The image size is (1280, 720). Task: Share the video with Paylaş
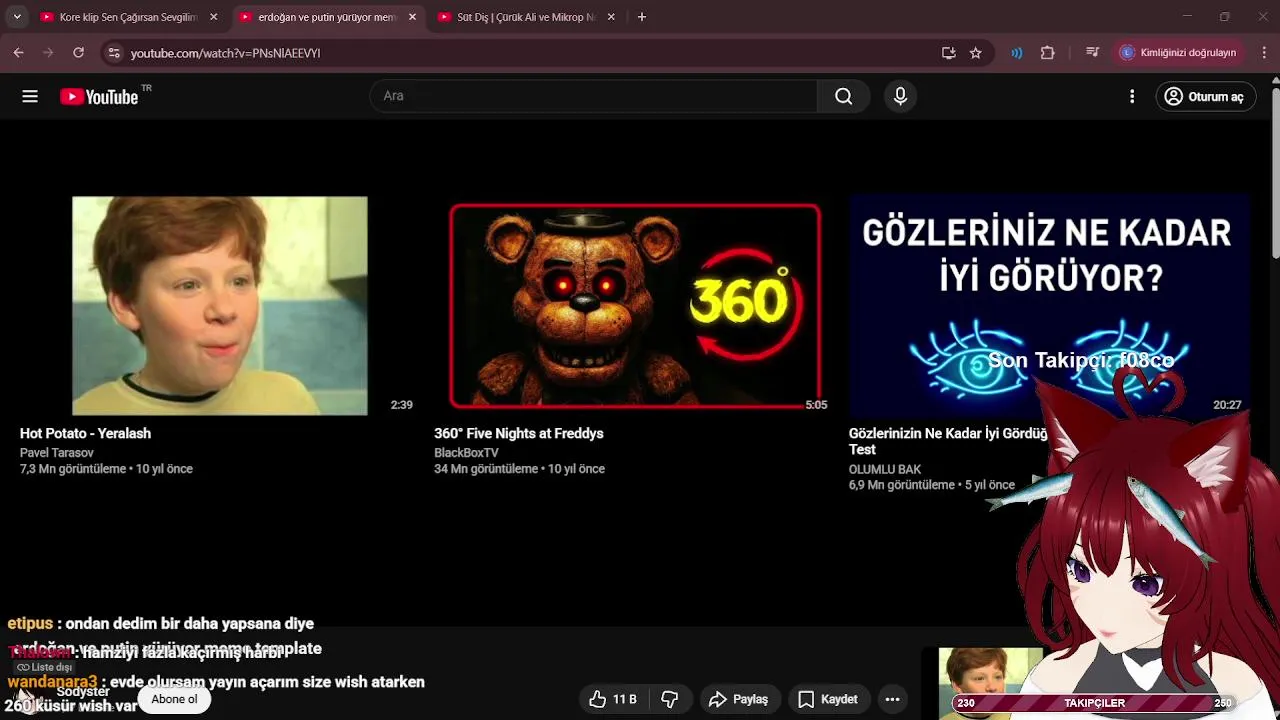click(x=738, y=699)
